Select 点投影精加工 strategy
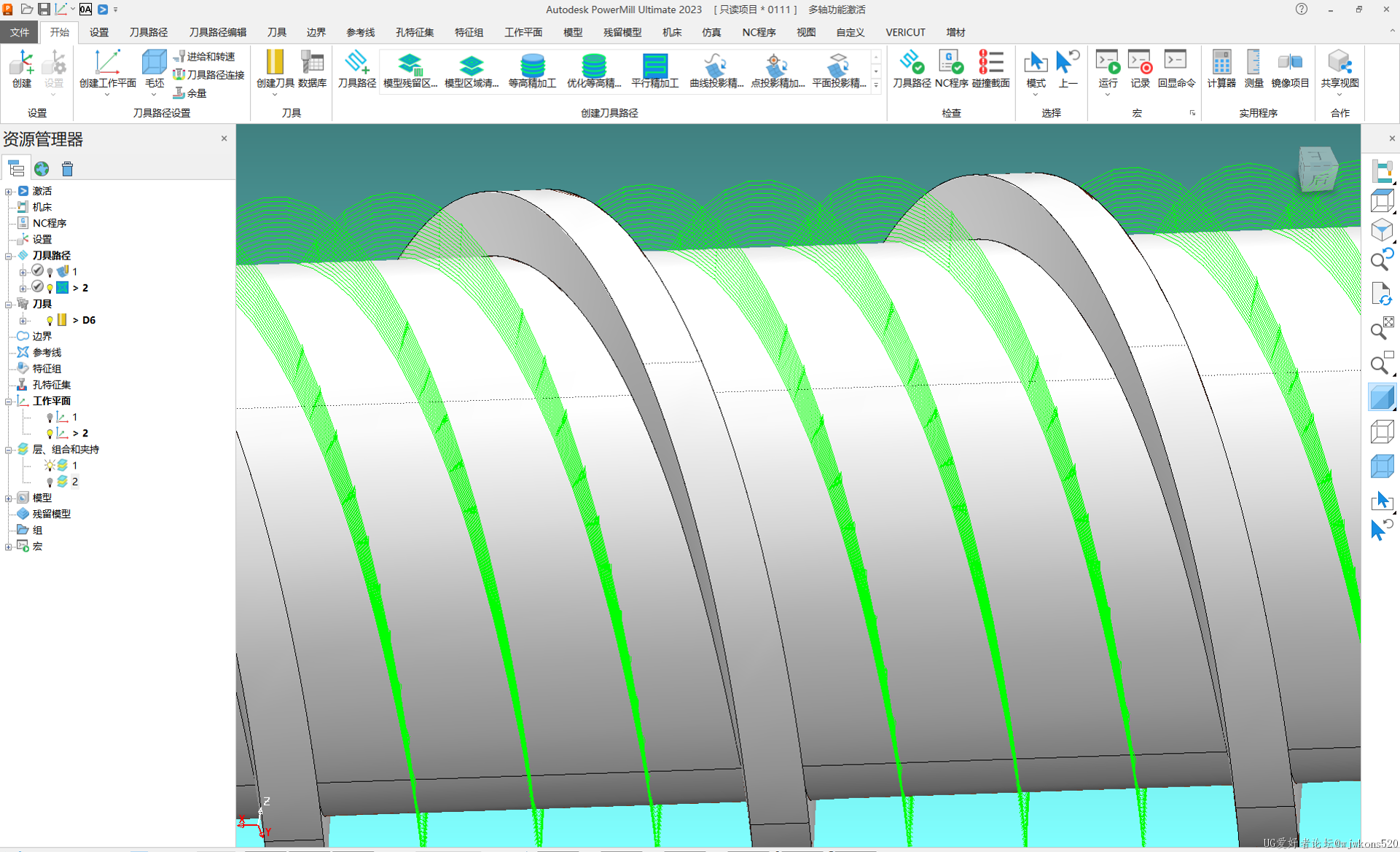 pos(778,69)
